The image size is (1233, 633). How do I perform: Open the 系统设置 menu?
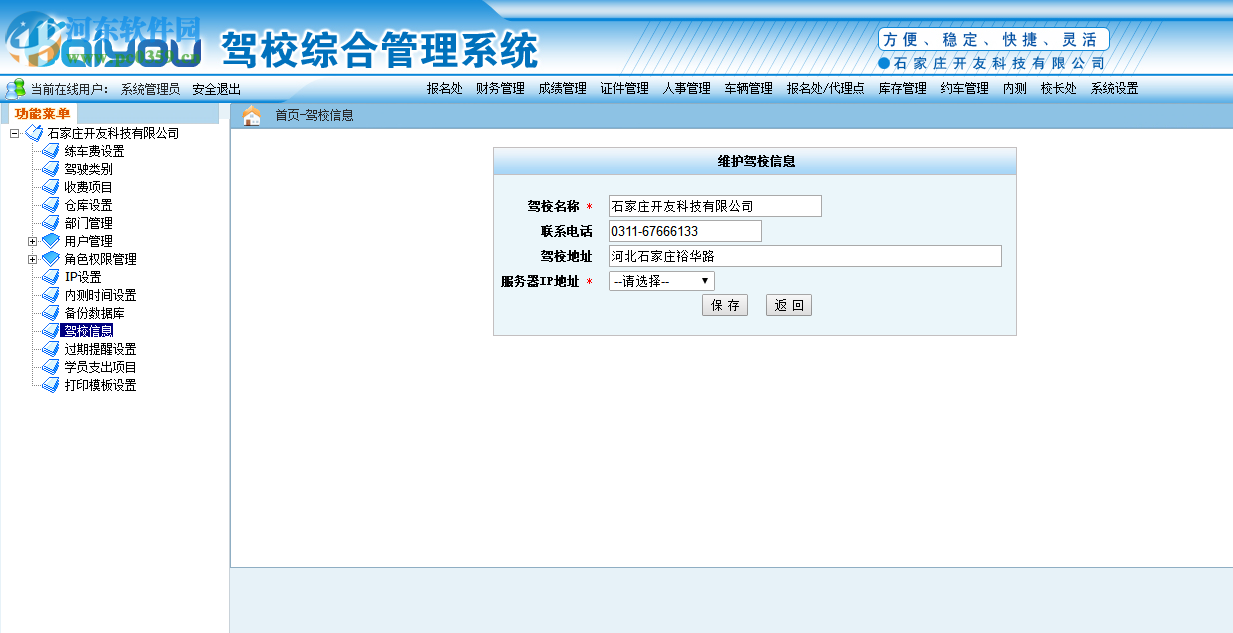[1113, 88]
